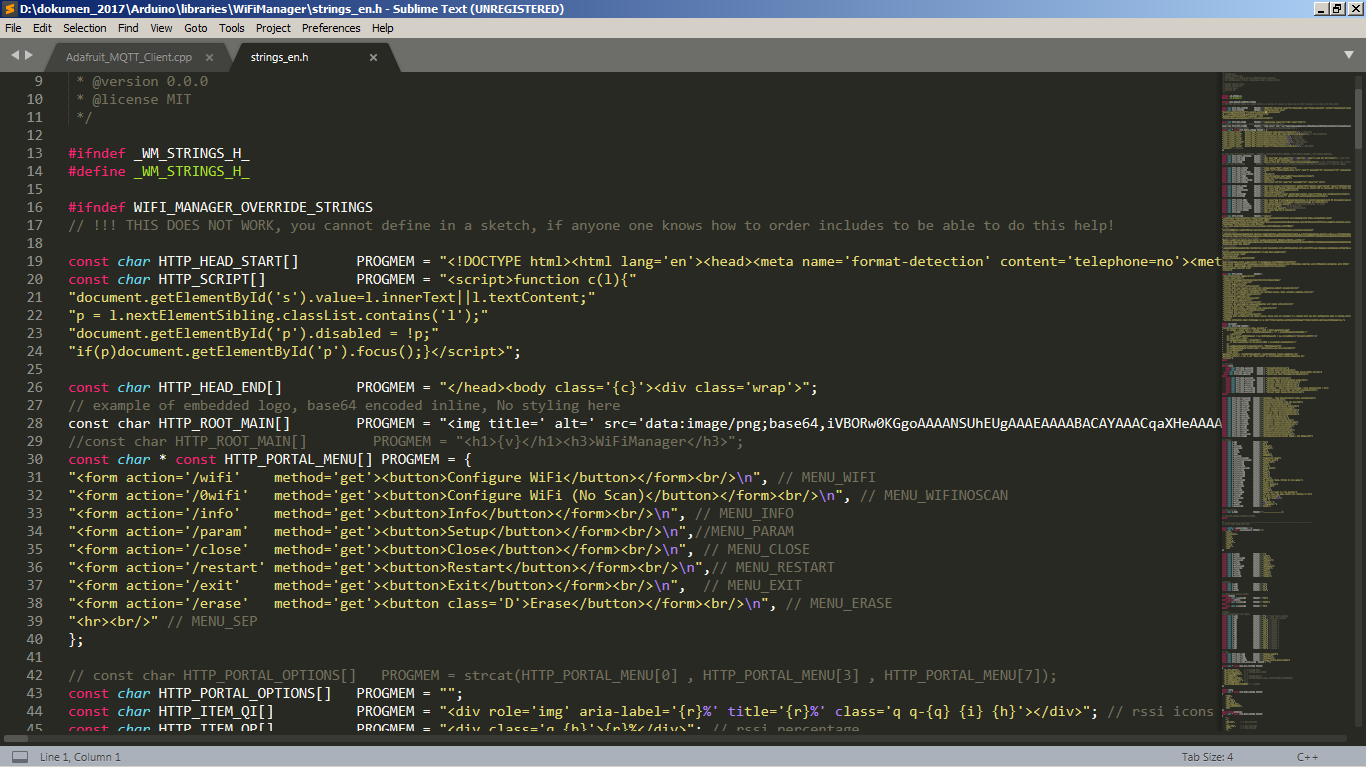Go to the next tab with the right arrow

coord(29,54)
